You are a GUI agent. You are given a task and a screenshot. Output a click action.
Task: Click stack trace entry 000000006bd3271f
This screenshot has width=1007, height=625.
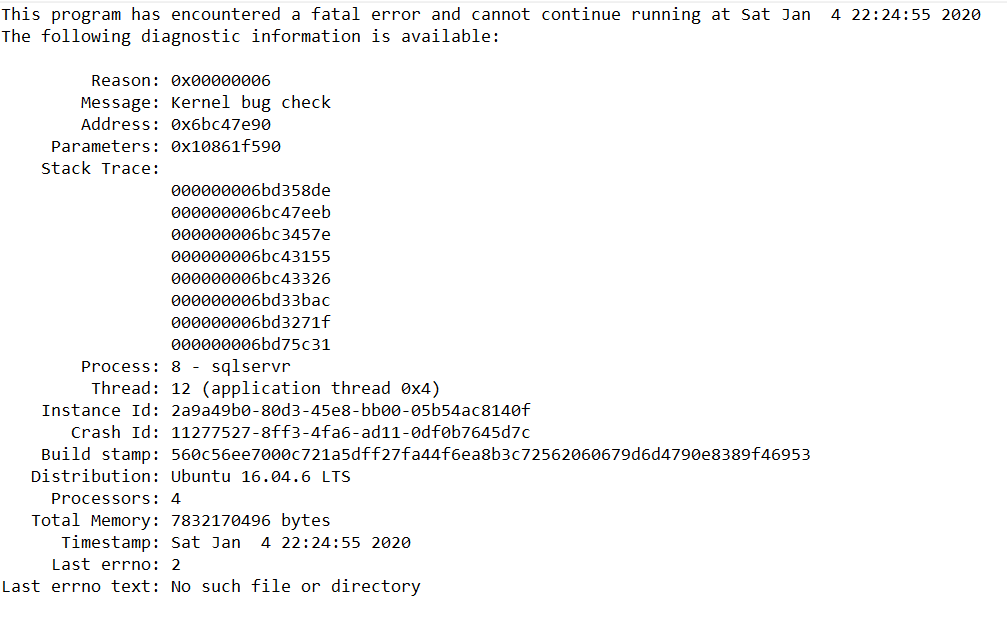[x=250, y=322]
